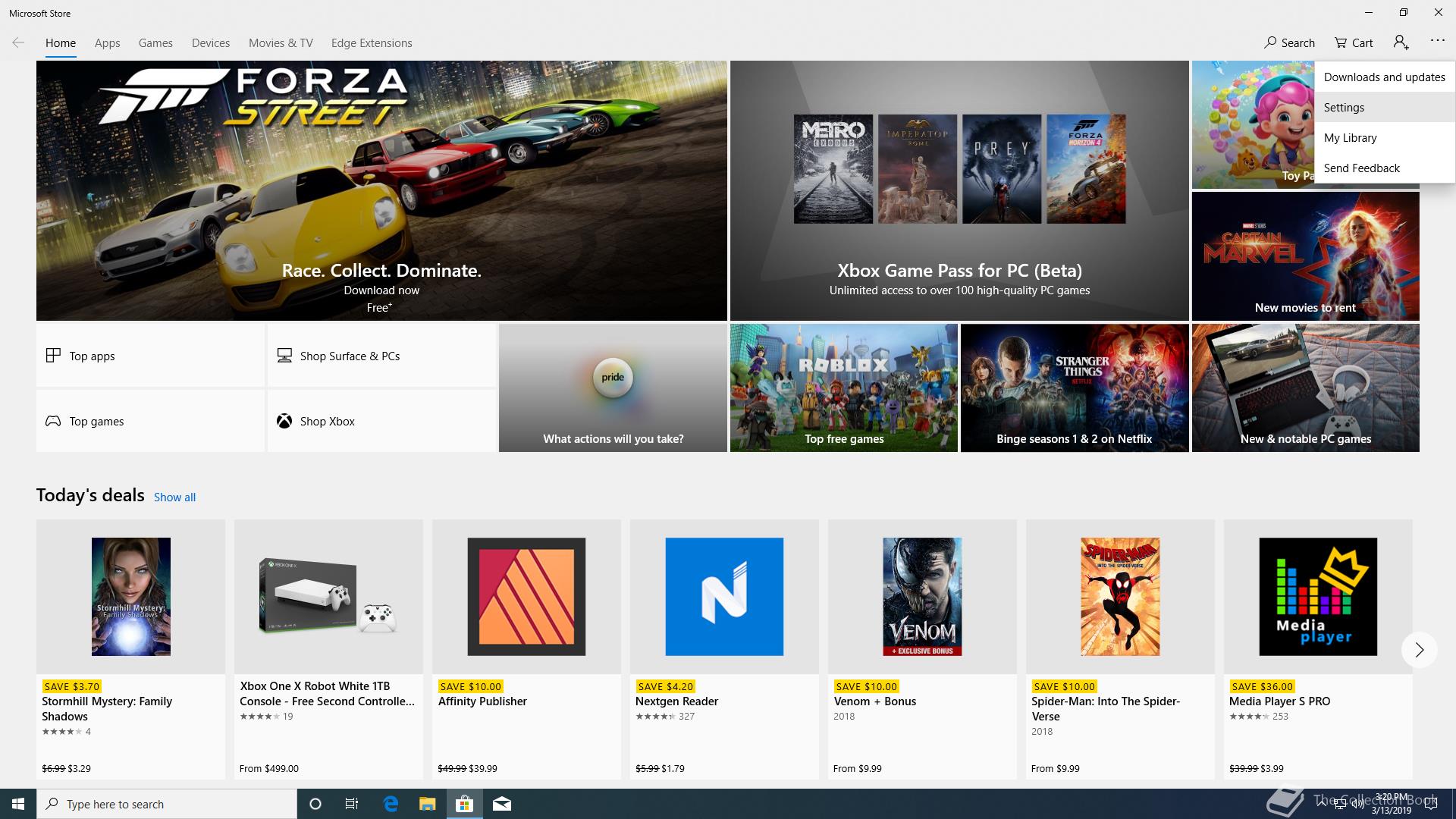Viewport: 1456px width, 819px height.
Task: Choose Downloads and updates menu entry
Action: pos(1384,77)
